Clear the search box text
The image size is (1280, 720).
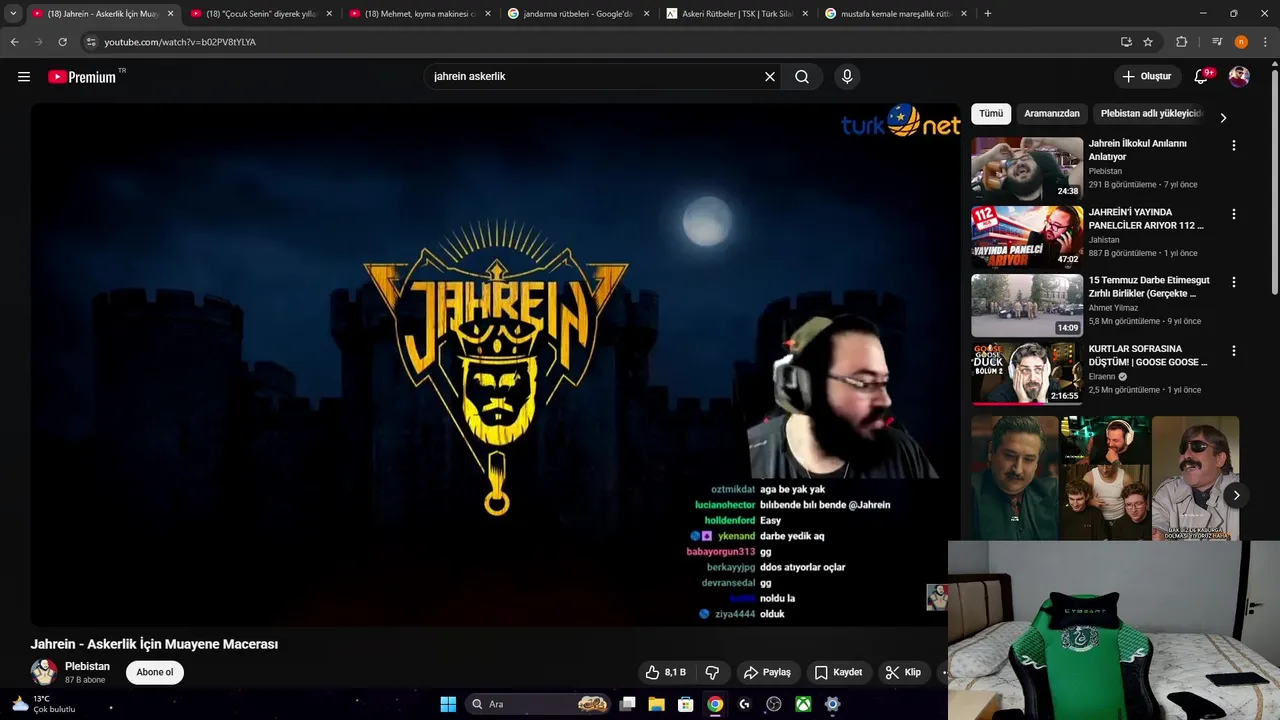click(x=770, y=77)
